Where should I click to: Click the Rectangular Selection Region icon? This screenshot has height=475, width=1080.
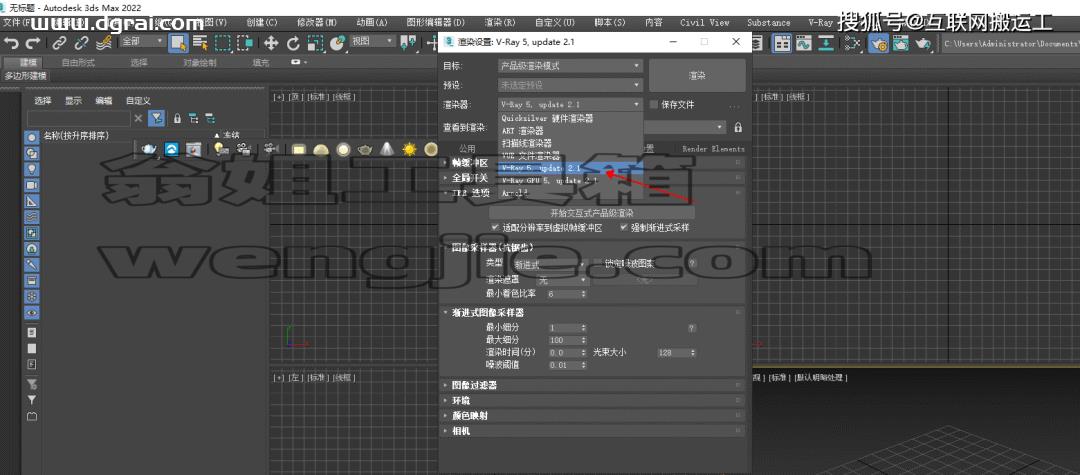[222, 43]
